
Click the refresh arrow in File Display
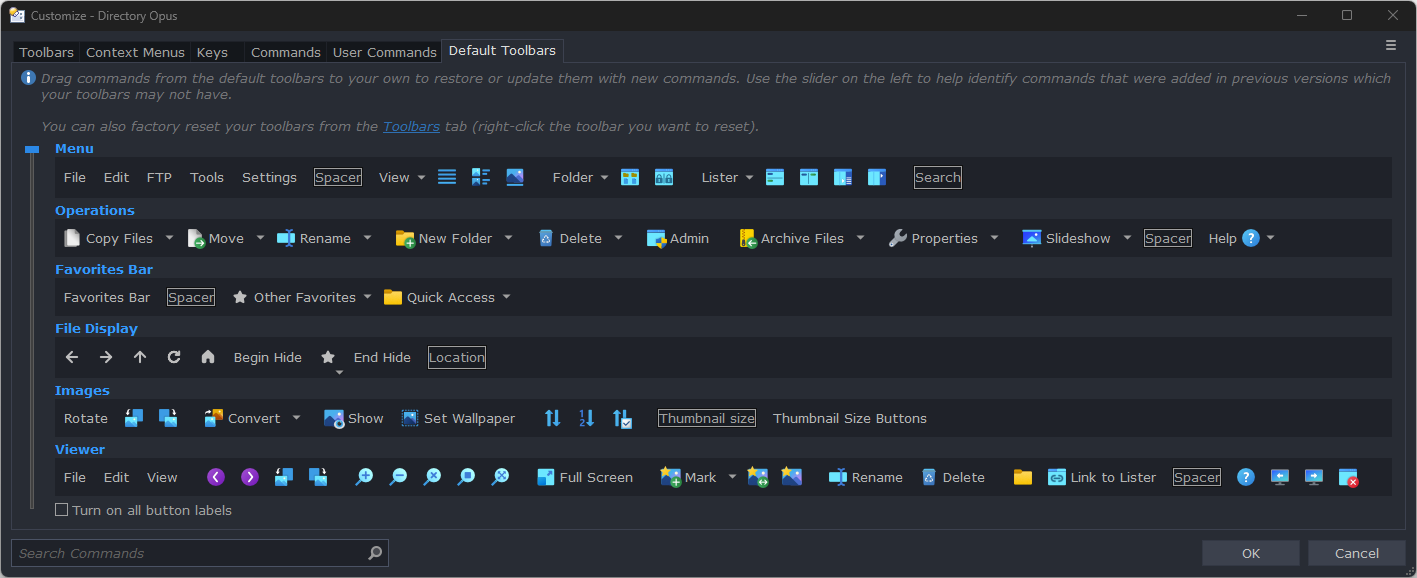(x=174, y=357)
